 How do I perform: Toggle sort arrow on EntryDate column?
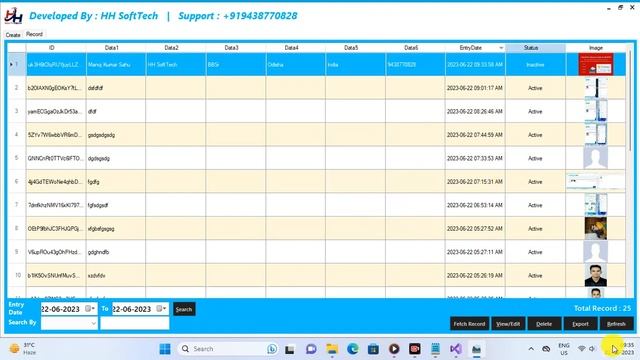(x=501, y=48)
